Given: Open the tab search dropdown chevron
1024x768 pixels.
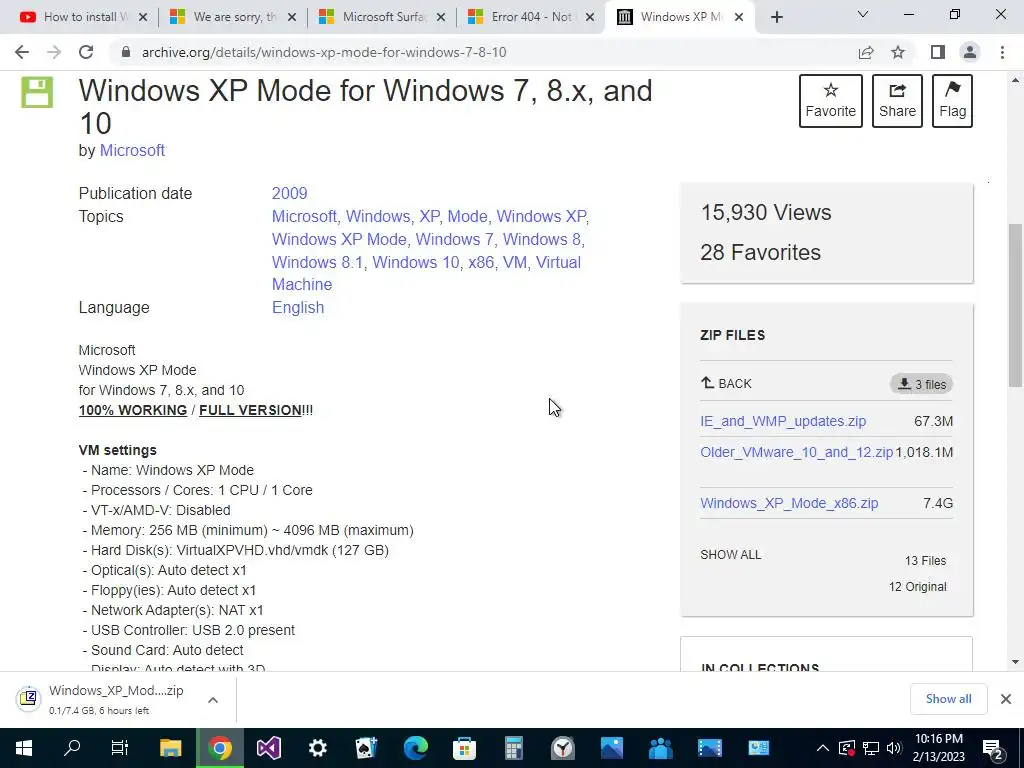Looking at the screenshot, I should (x=863, y=14).
